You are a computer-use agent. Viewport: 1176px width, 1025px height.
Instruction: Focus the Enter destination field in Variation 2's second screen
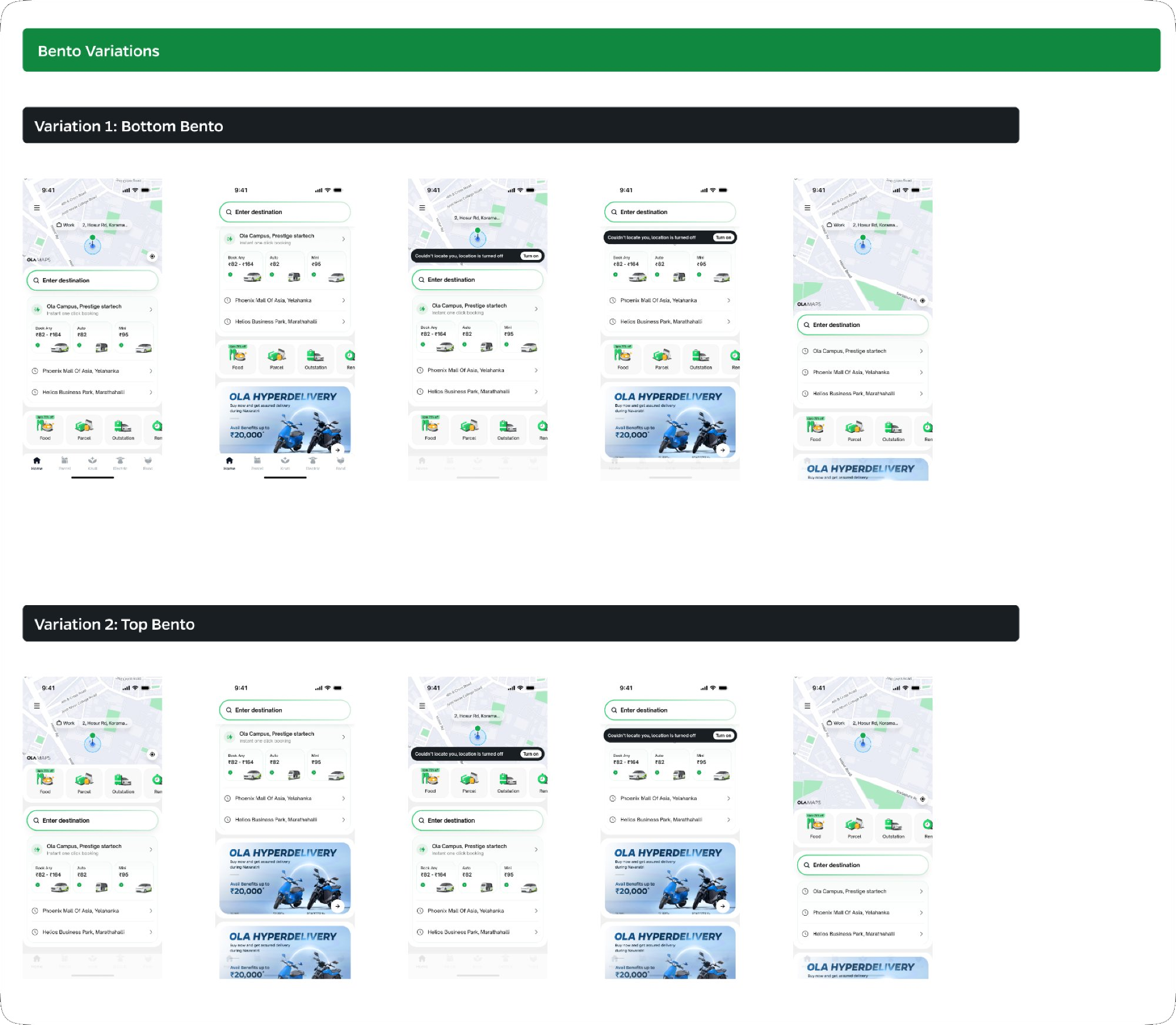(x=285, y=710)
